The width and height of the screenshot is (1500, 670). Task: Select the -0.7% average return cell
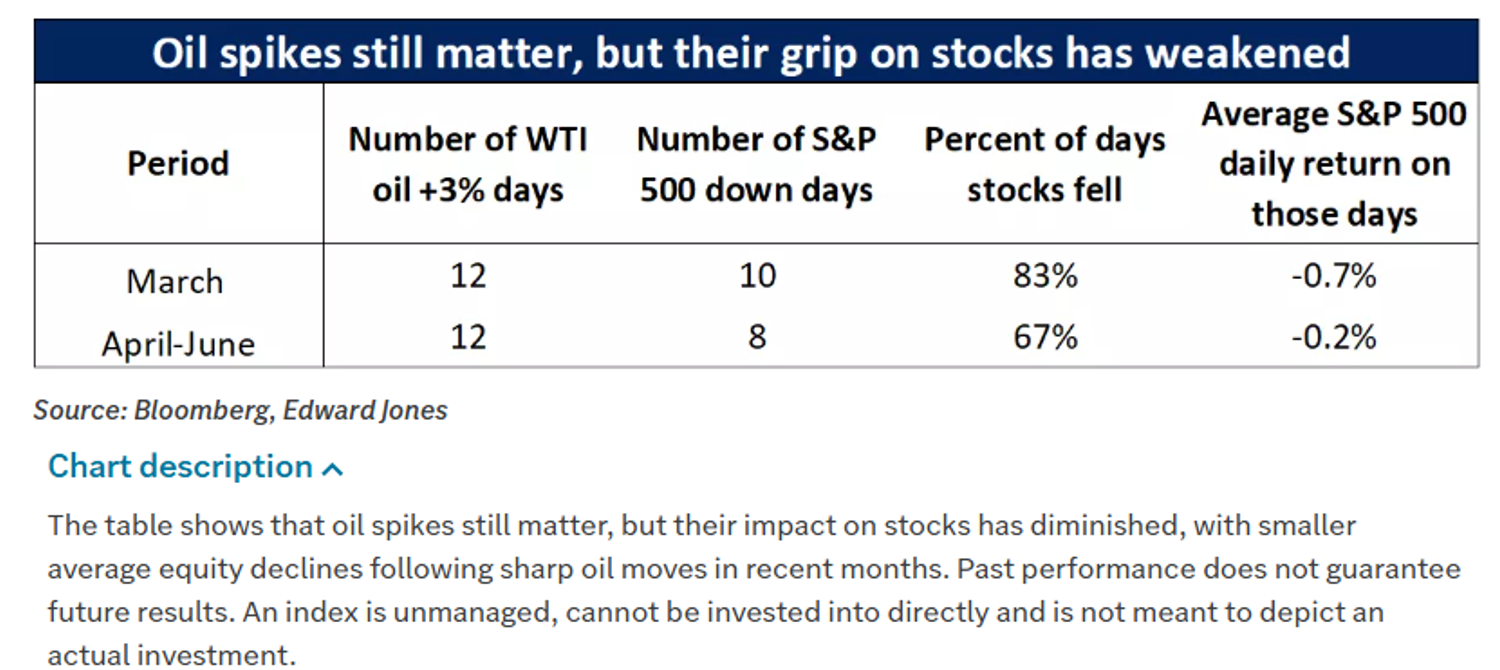tap(1335, 275)
